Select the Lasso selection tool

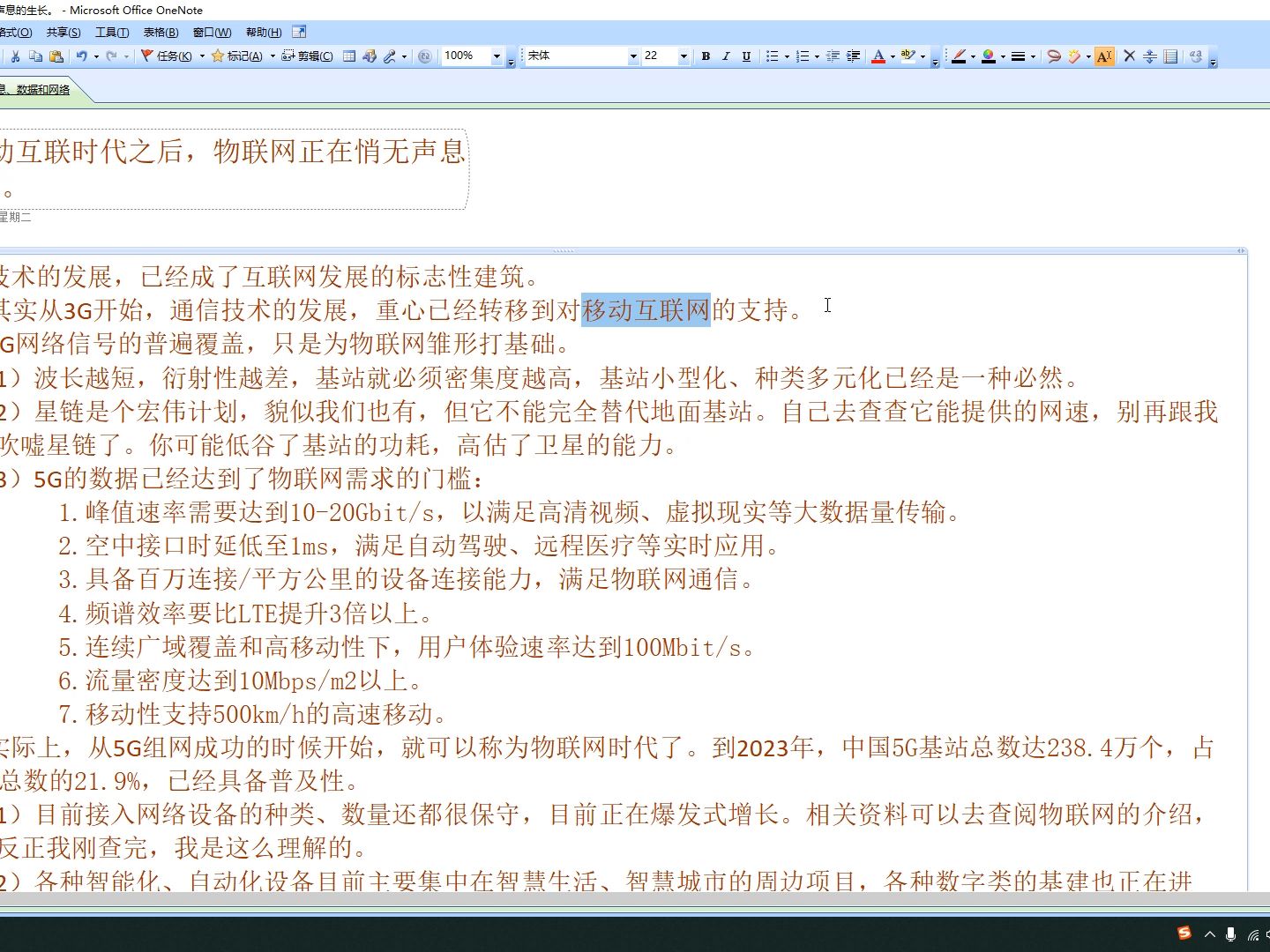tap(1053, 56)
